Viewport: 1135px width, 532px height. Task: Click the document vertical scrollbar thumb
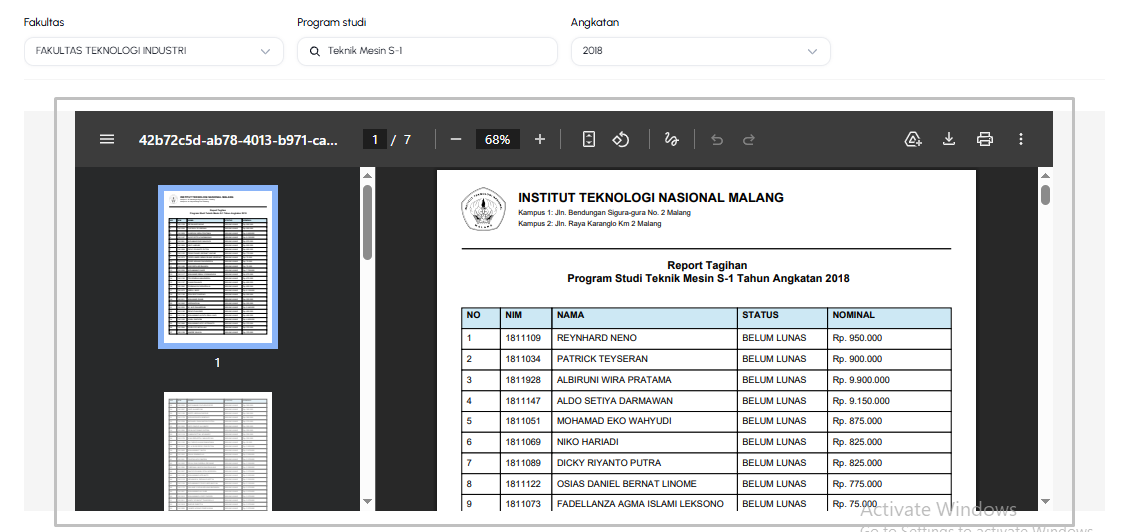point(1045,195)
